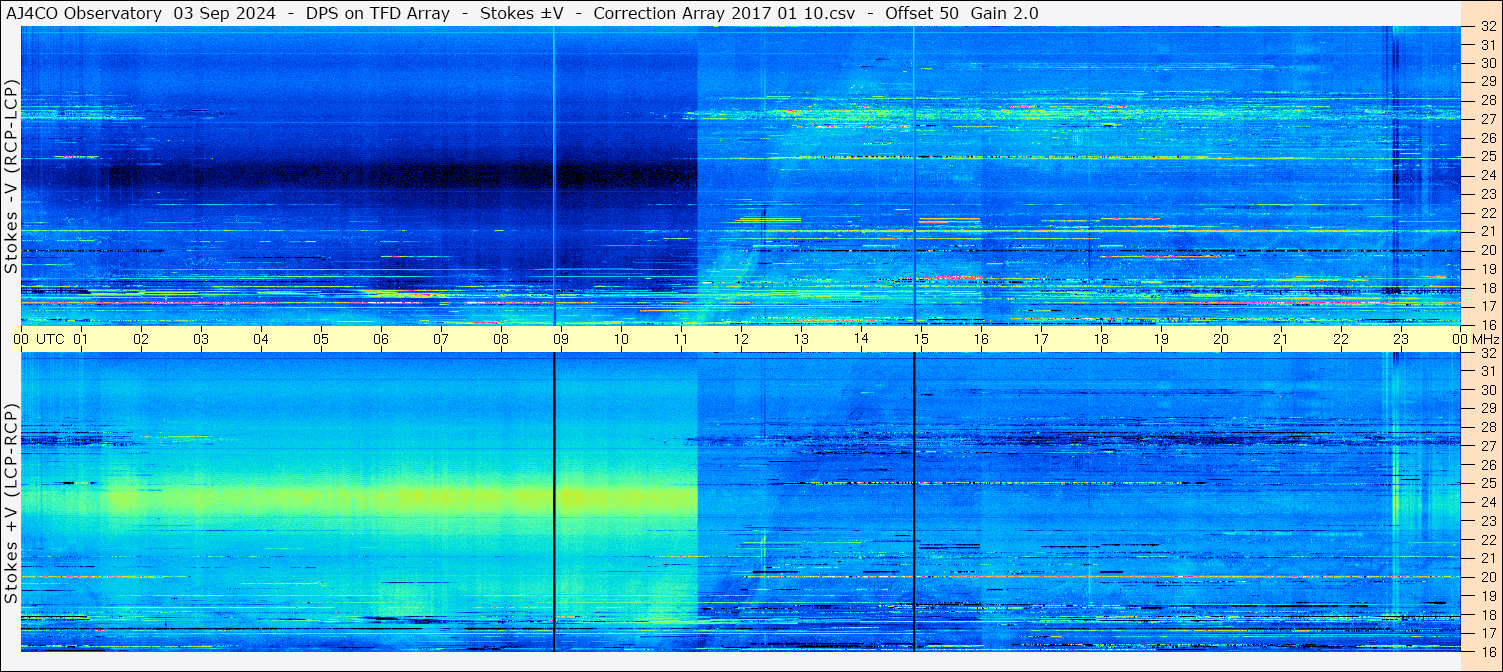1503x672 pixels.
Task: Click the "Offset 50" value in header
Action: [922, 13]
